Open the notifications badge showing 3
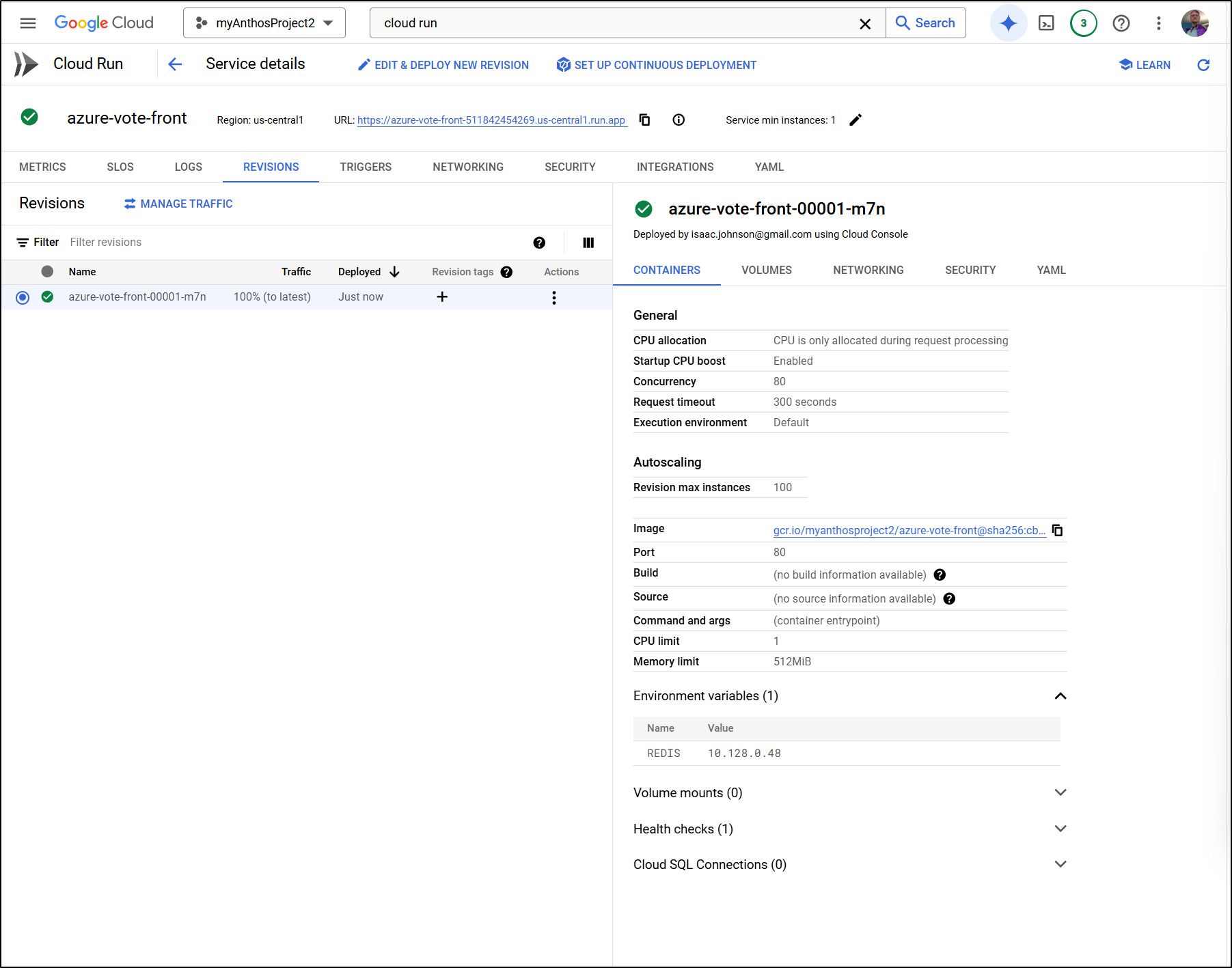 1084,23
